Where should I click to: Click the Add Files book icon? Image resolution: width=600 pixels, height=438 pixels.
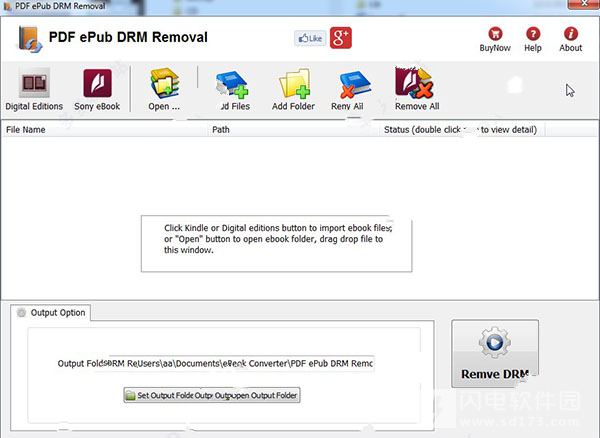click(x=232, y=84)
